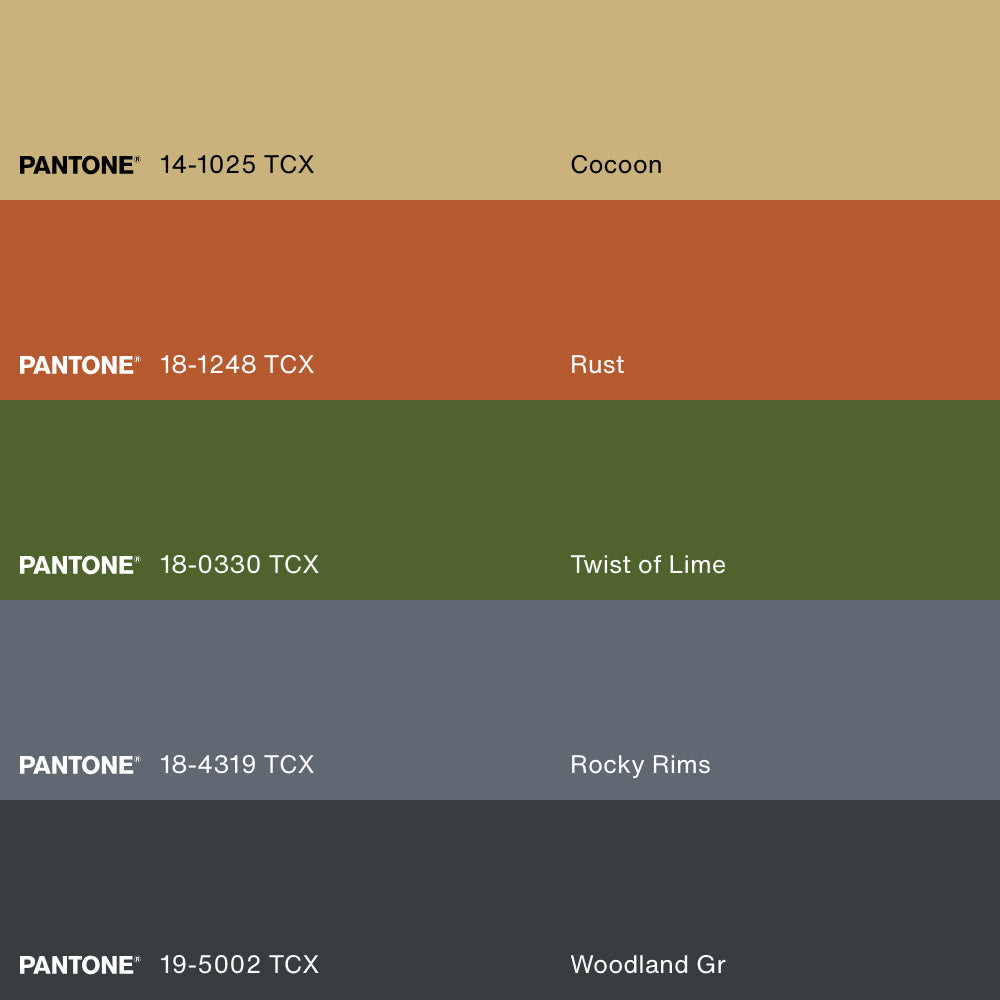This screenshot has width=1000, height=1000.
Task: Click the PANTONE logo on the Cocoon band
Action: click(x=79, y=165)
